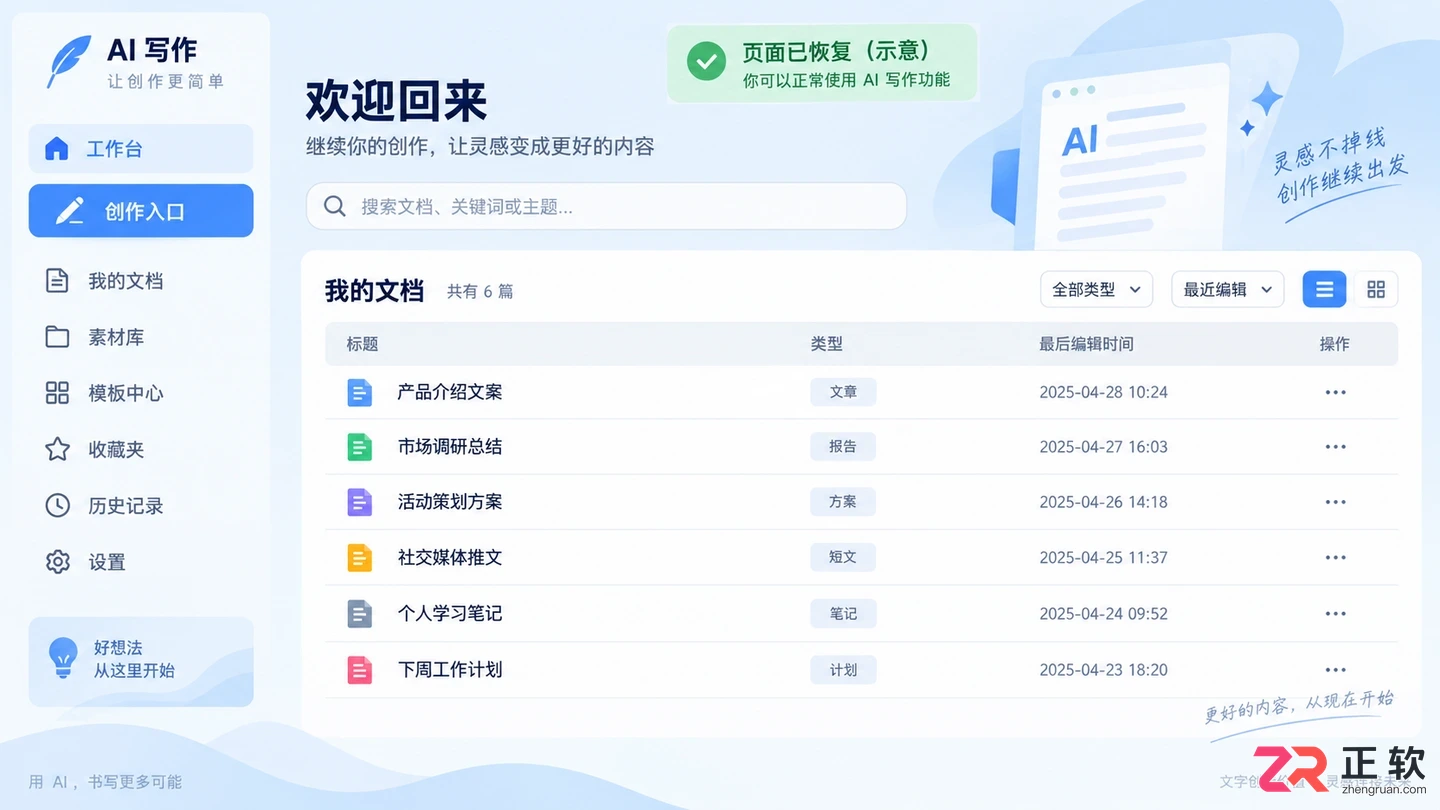Open the 好想法 从这里开始 card
Screen dimensions: 1440x810
(141, 661)
